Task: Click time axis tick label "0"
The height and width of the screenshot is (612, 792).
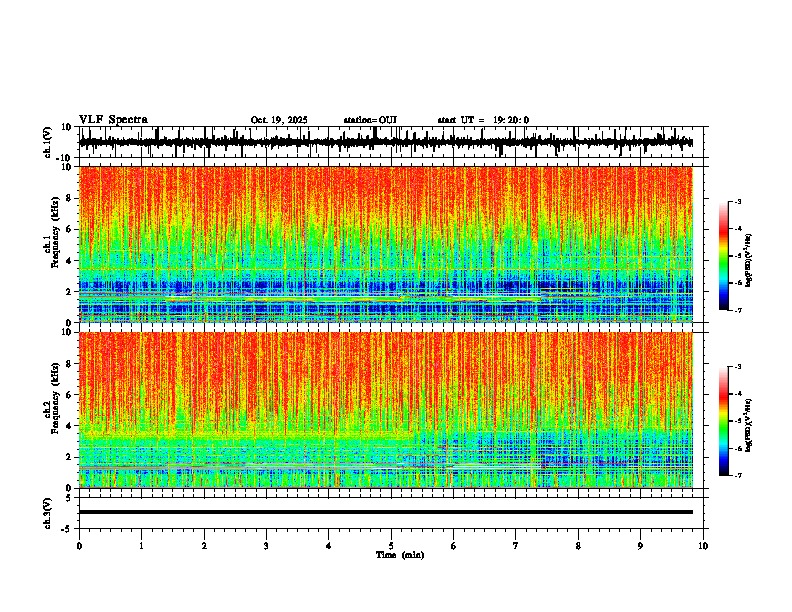Action: click(79, 546)
